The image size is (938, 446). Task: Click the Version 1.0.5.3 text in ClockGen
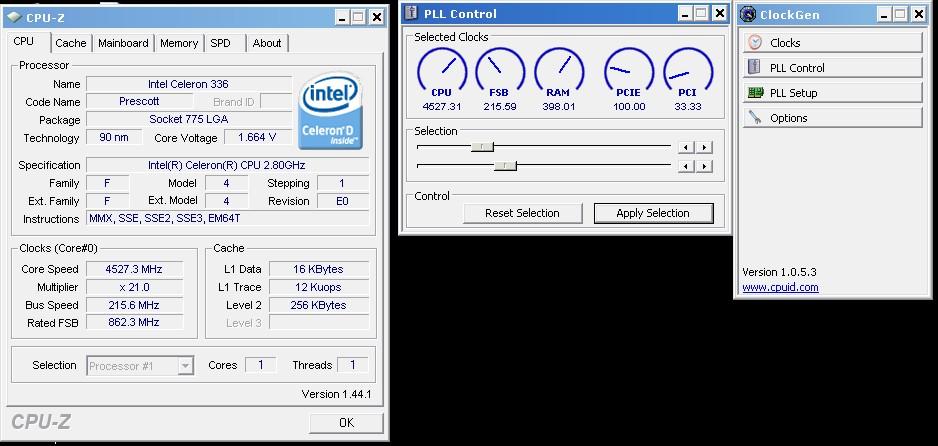[x=779, y=272]
